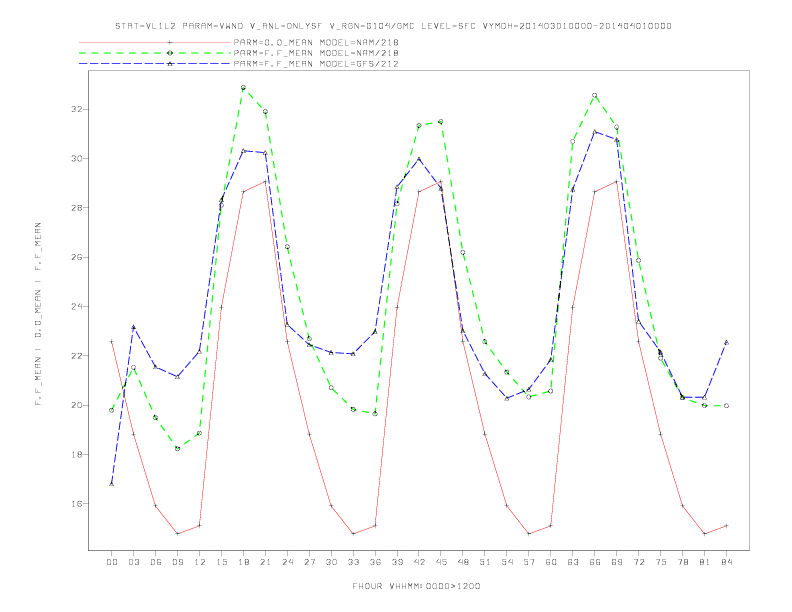Click y-axis tick value 28
This screenshot has width=792, height=612.
point(76,208)
